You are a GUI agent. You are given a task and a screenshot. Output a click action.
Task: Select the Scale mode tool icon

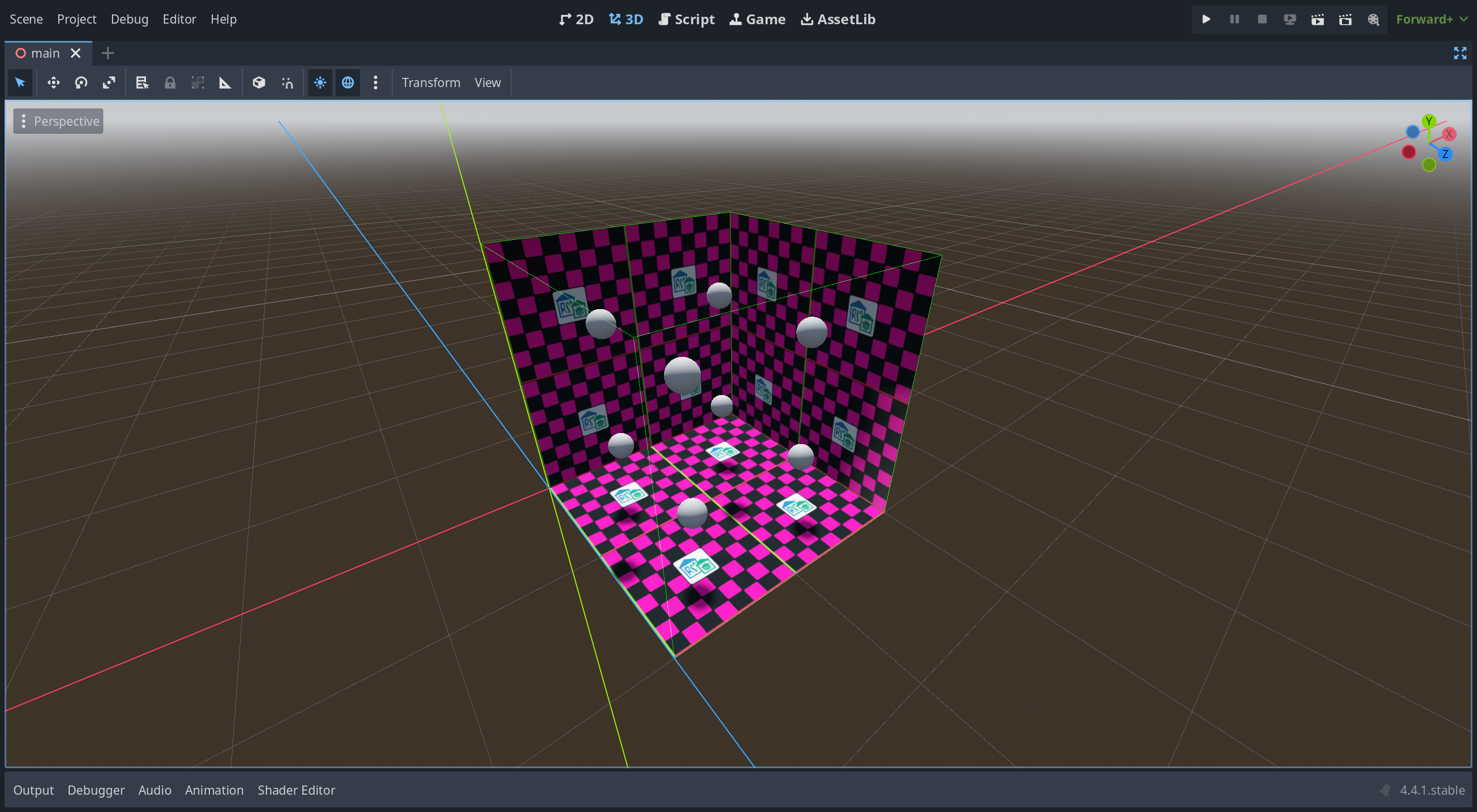(109, 82)
